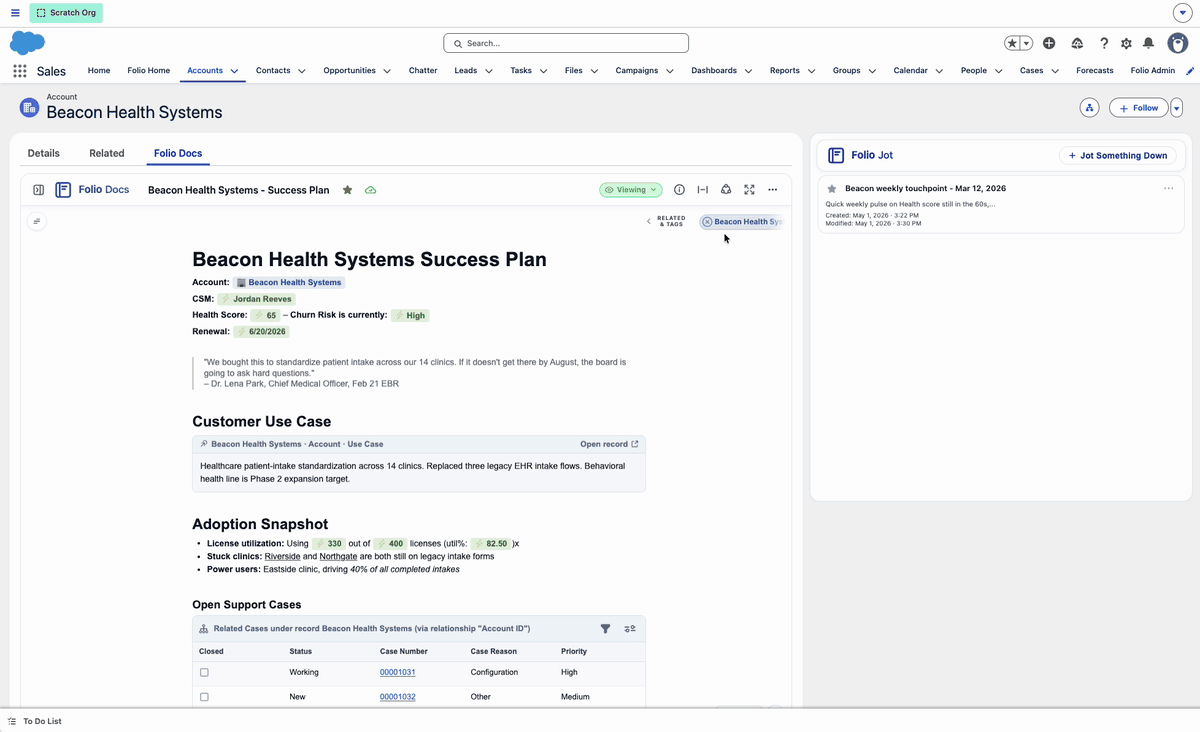This screenshot has width=1200, height=732.
Task: Click the Beacon Health Systems account chip
Action: 289,283
